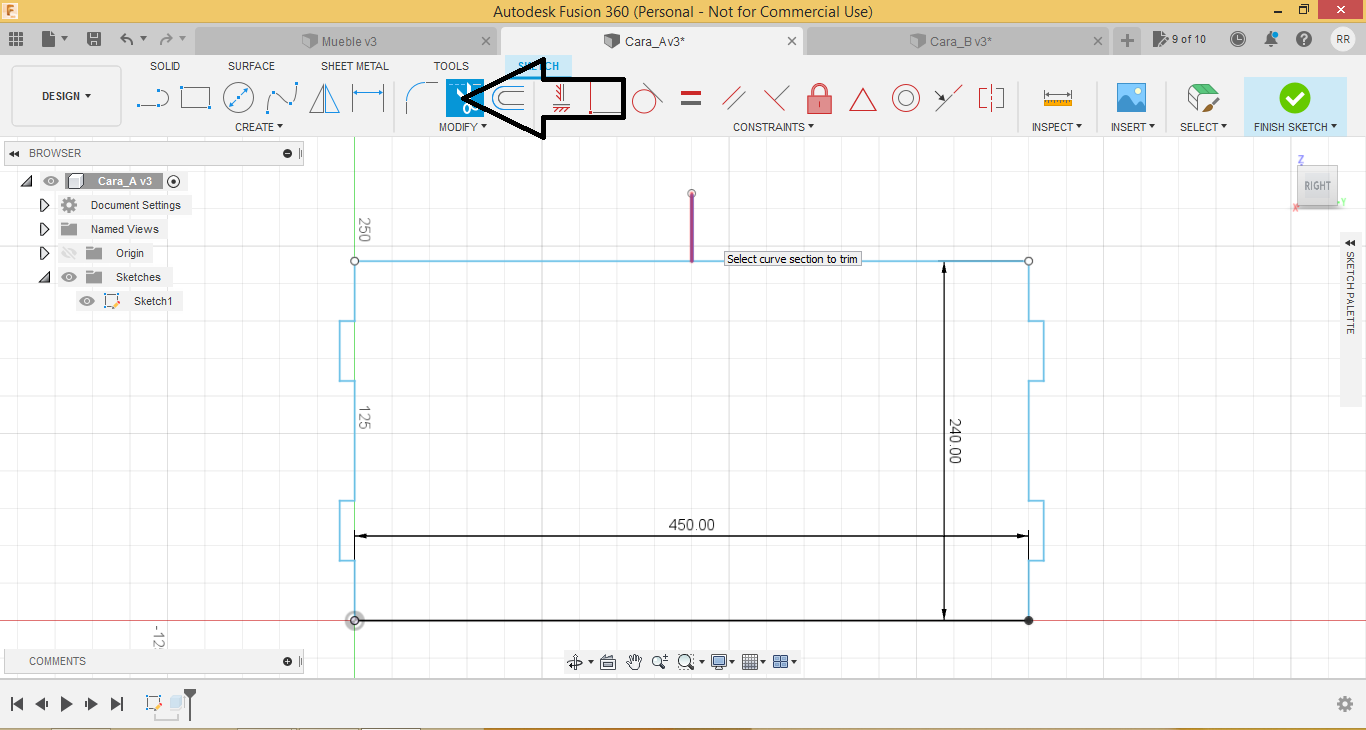Activate the Pan hand tool

click(634, 662)
